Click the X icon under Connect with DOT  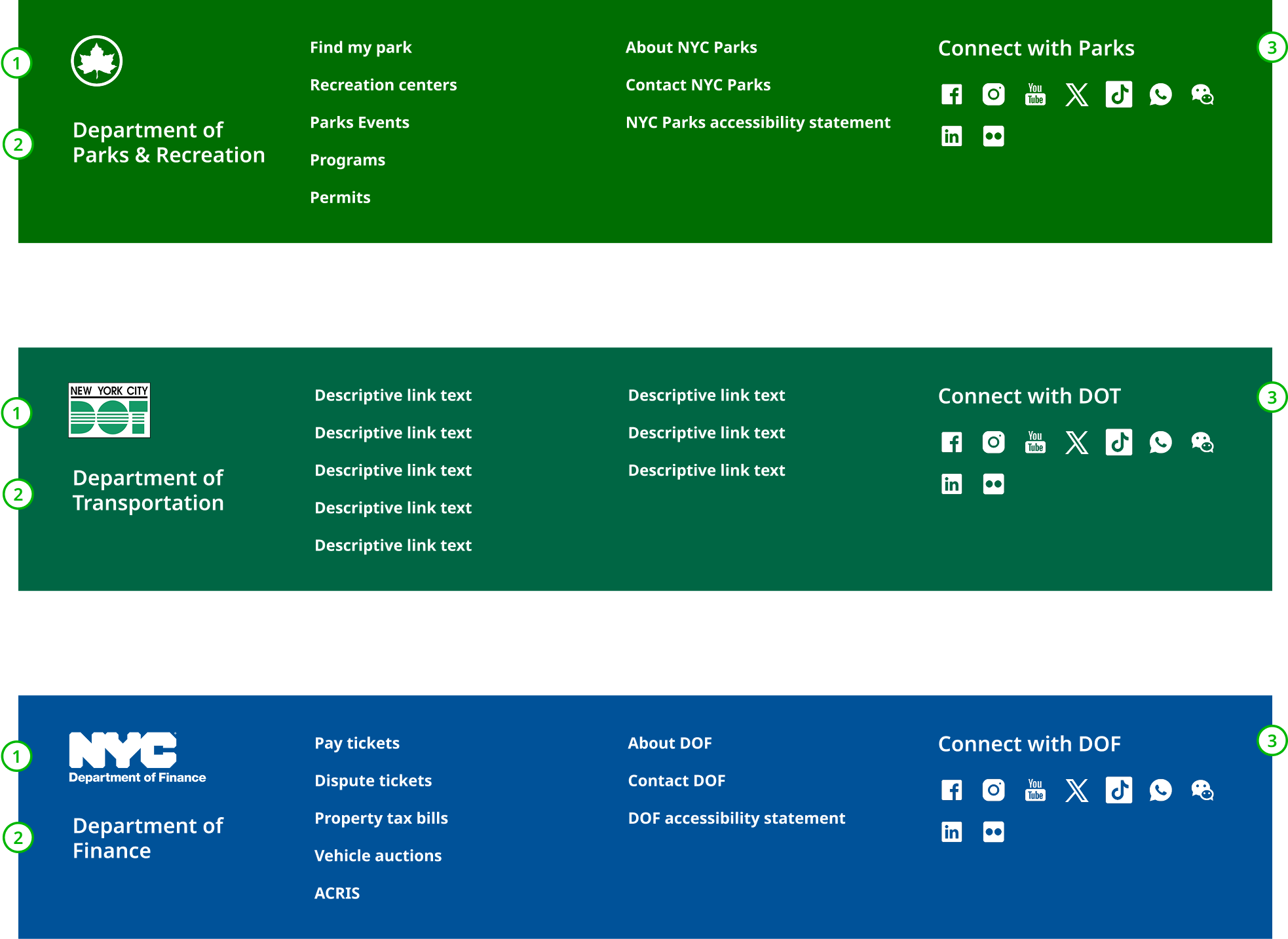[1077, 442]
